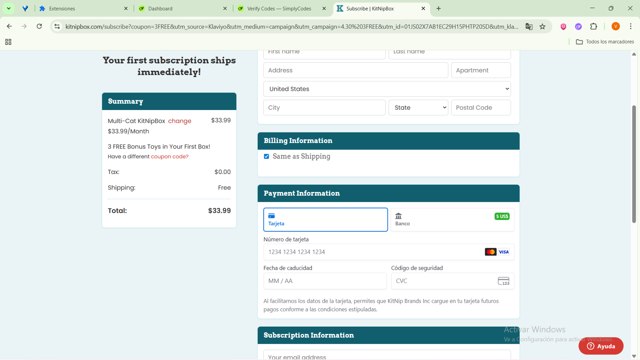Viewport: 640px width, 360px height.
Task: Click the Total $33.99 amount
Action: [220, 211]
